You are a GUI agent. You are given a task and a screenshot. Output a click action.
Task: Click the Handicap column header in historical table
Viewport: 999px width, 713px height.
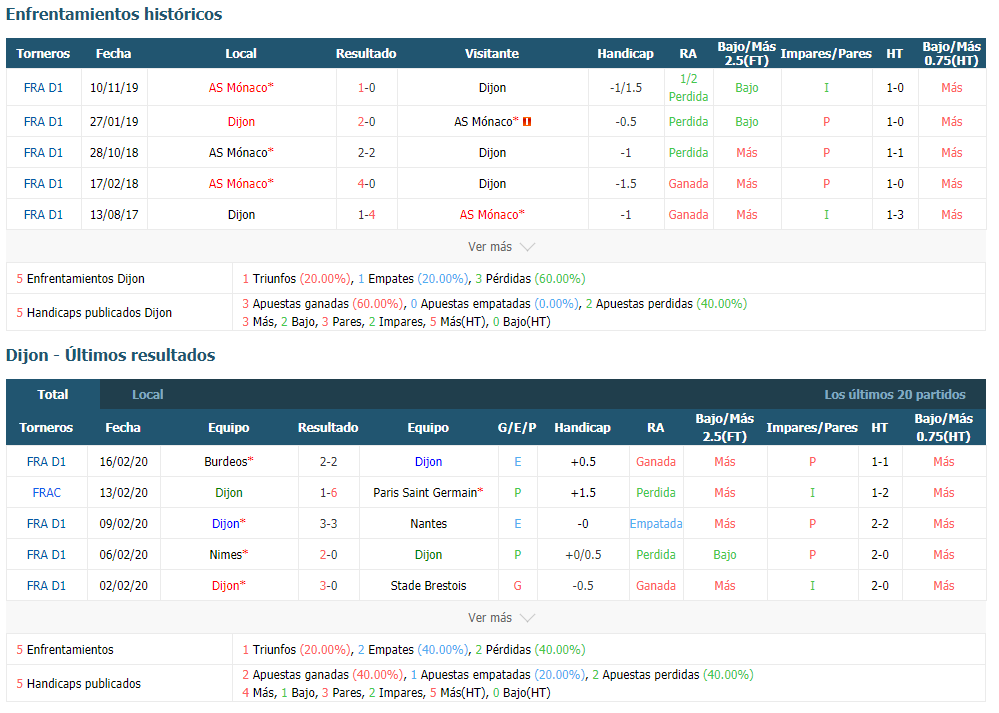coord(625,54)
